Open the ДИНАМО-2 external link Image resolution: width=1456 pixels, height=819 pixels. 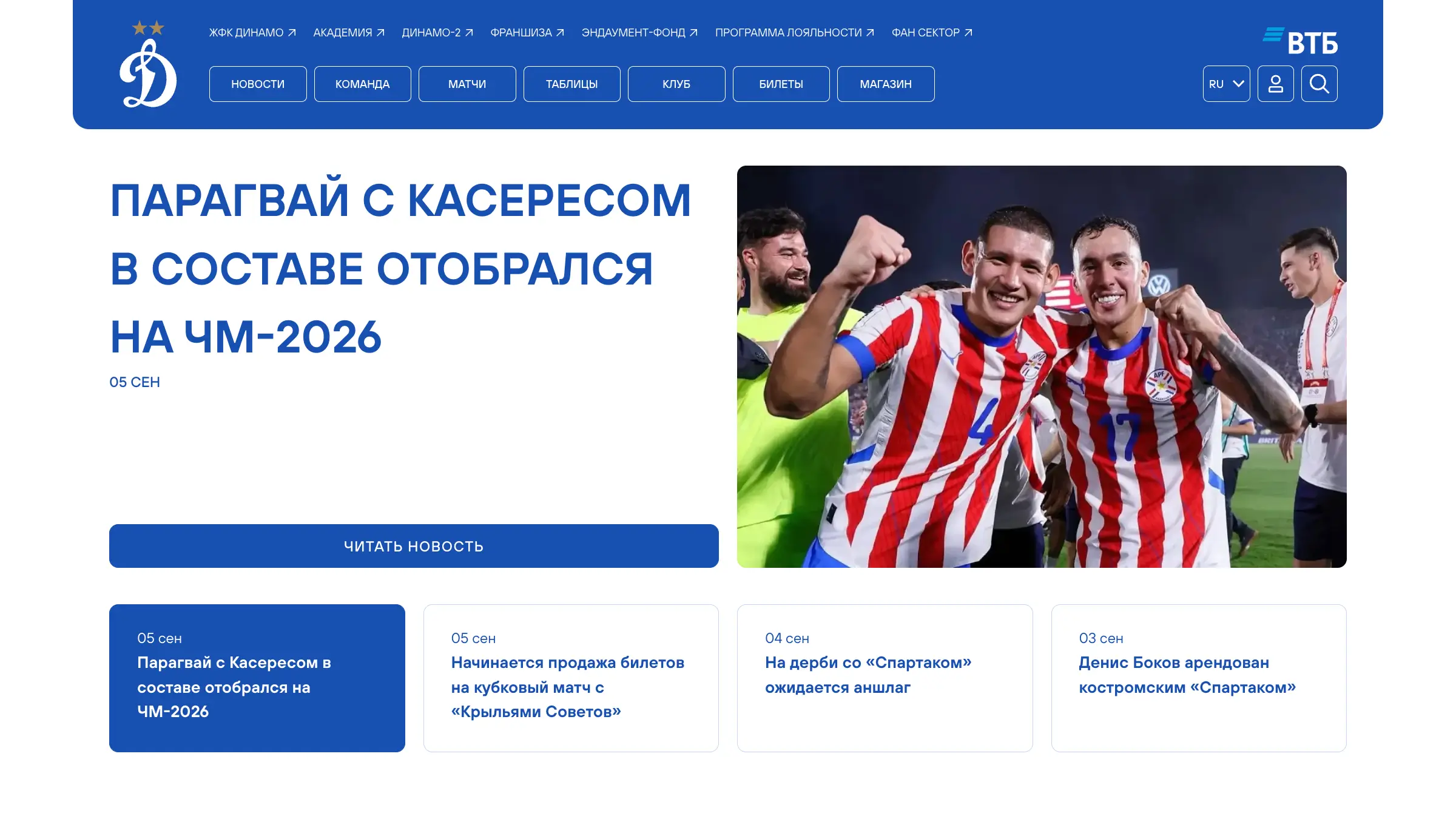point(437,33)
